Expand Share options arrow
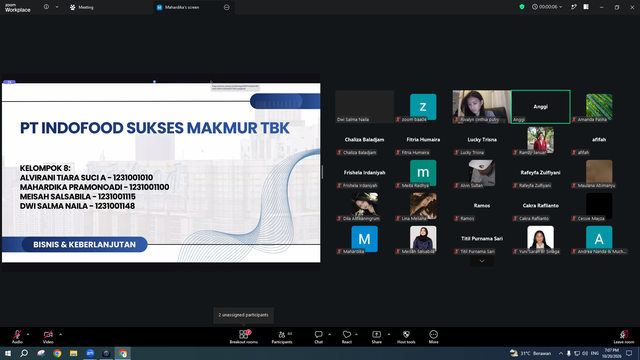Screen dimensions: 640x360 tap(389, 334)
